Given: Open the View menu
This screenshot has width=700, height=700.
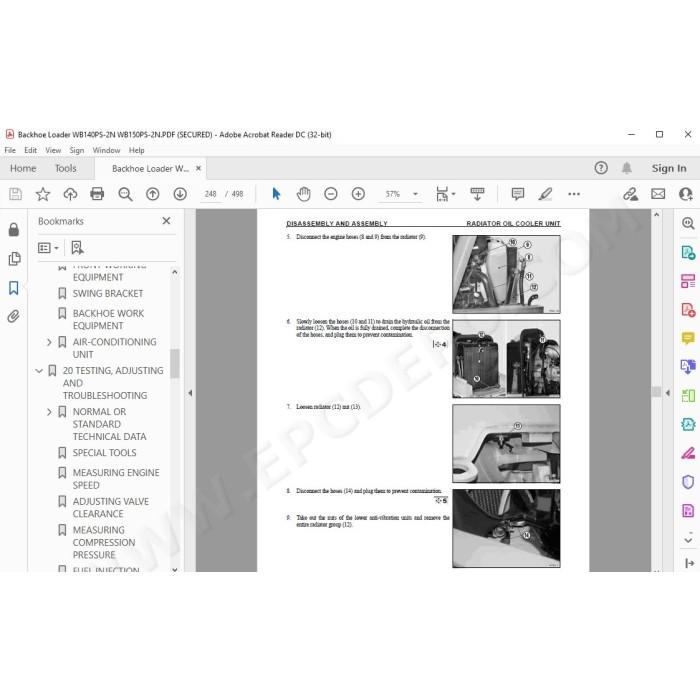Looking at the screenshot, I should point(53,150).
